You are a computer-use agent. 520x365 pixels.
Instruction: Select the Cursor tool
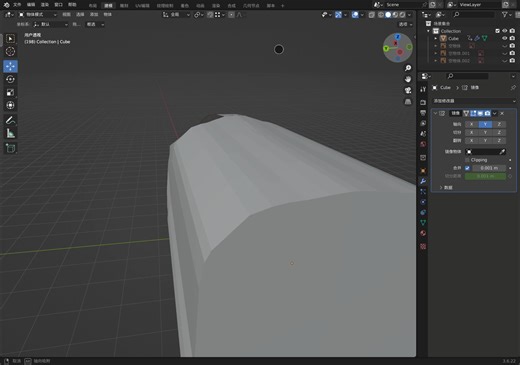click(10, 51)
